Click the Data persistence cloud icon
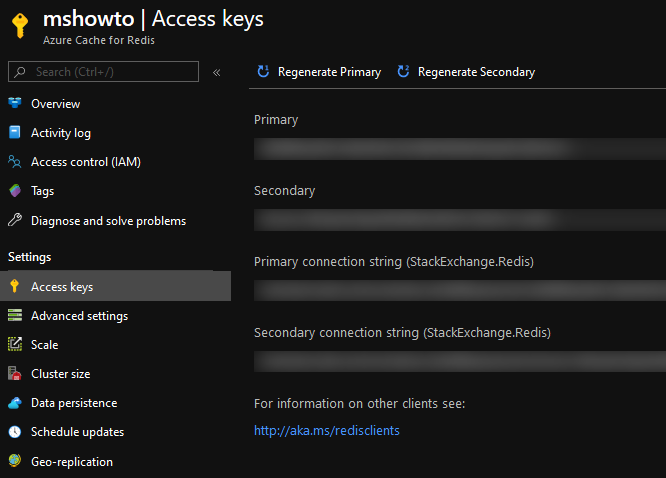This screenshot has height=478, width=666. click(15, 402)
